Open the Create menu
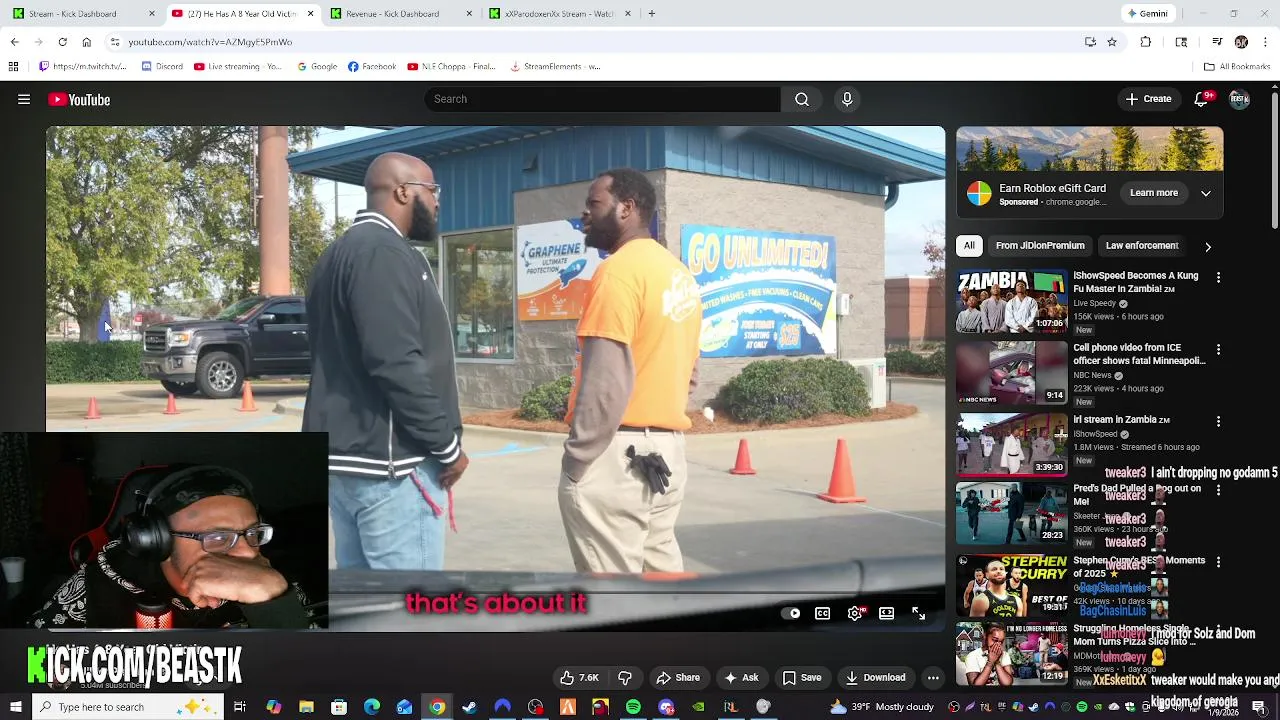The width and height of the screenshot is (1280, 720). [1148, 99]
